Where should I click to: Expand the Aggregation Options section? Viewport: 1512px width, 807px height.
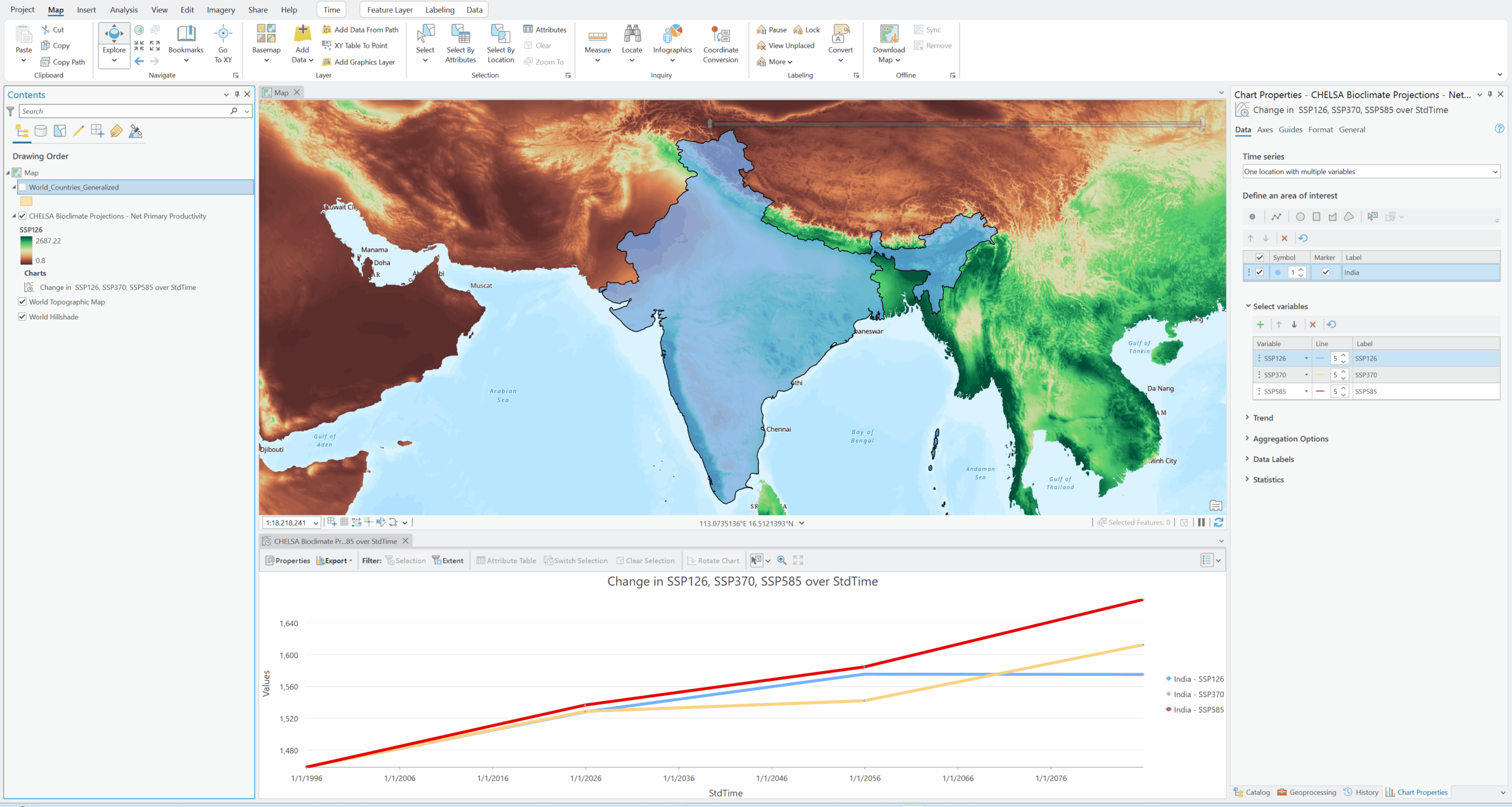coord(1290,439)
